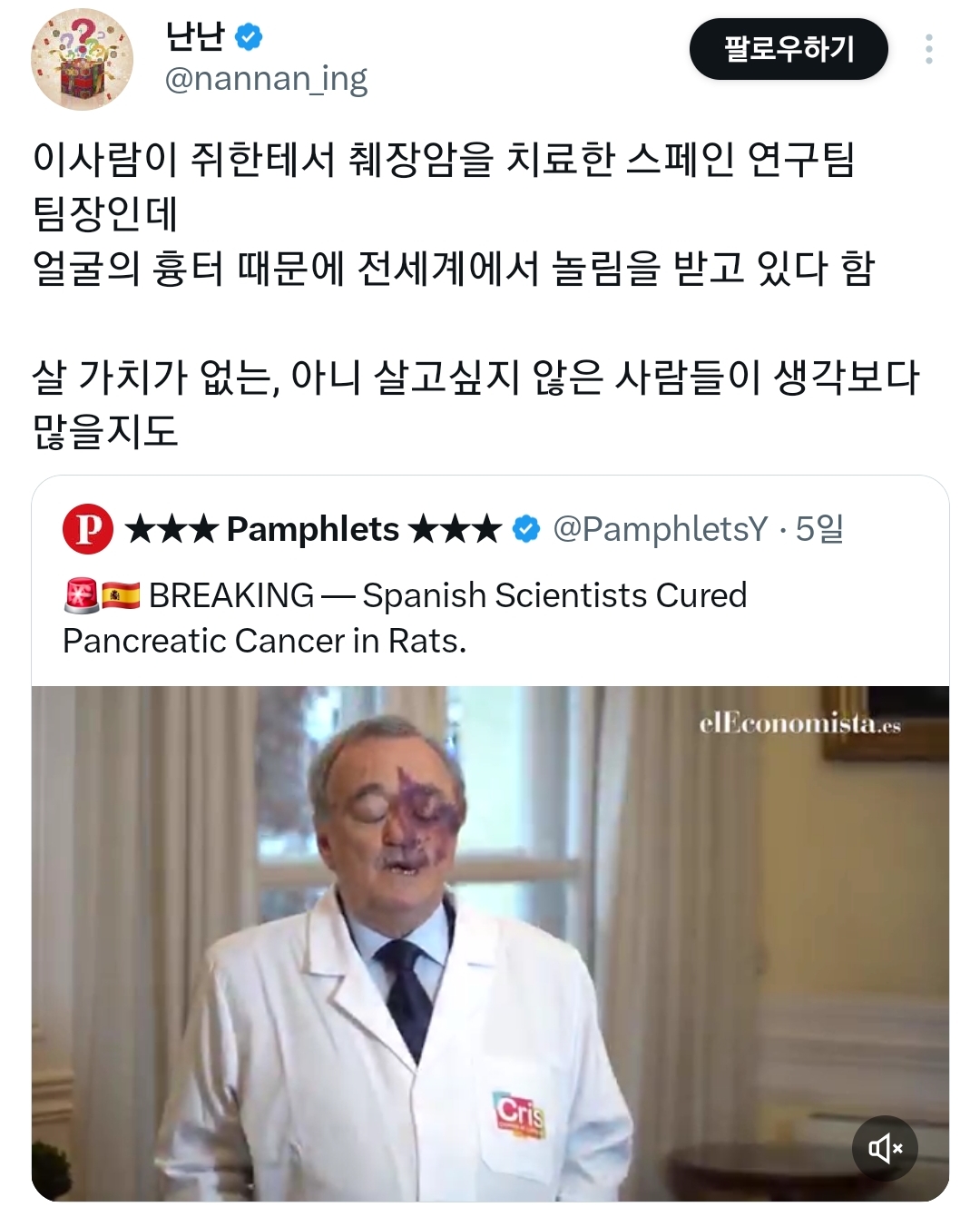This screenshot has width=980, height=1207.
Task: Toggle the video mute speaker icon
Action: click(x=885, y=1148)
